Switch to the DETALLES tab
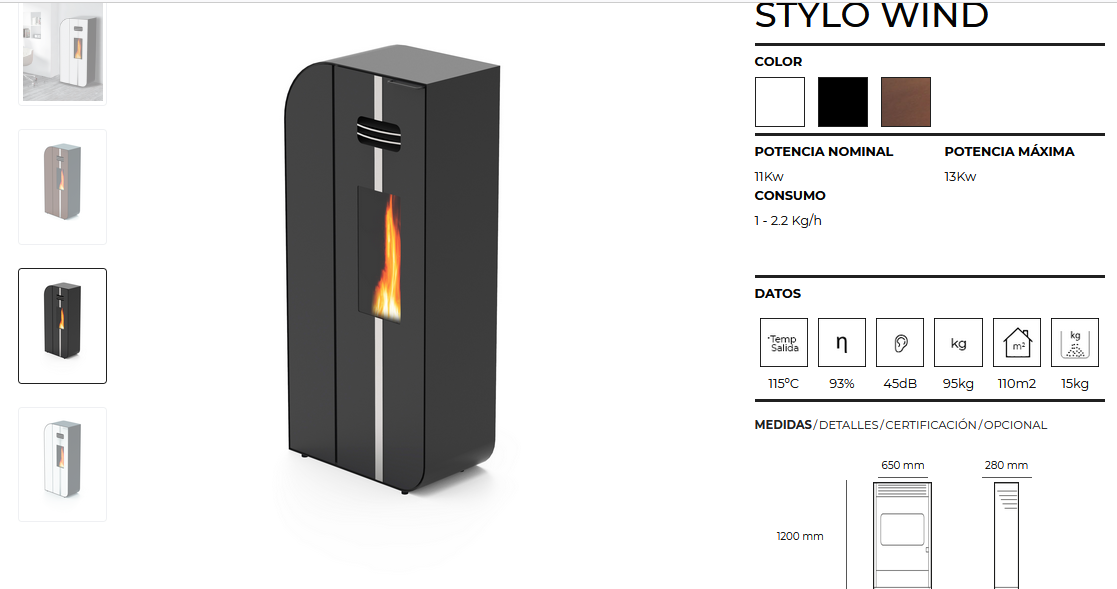The width and height of the screenshot is (1117, 589). (x=848, y=424)
